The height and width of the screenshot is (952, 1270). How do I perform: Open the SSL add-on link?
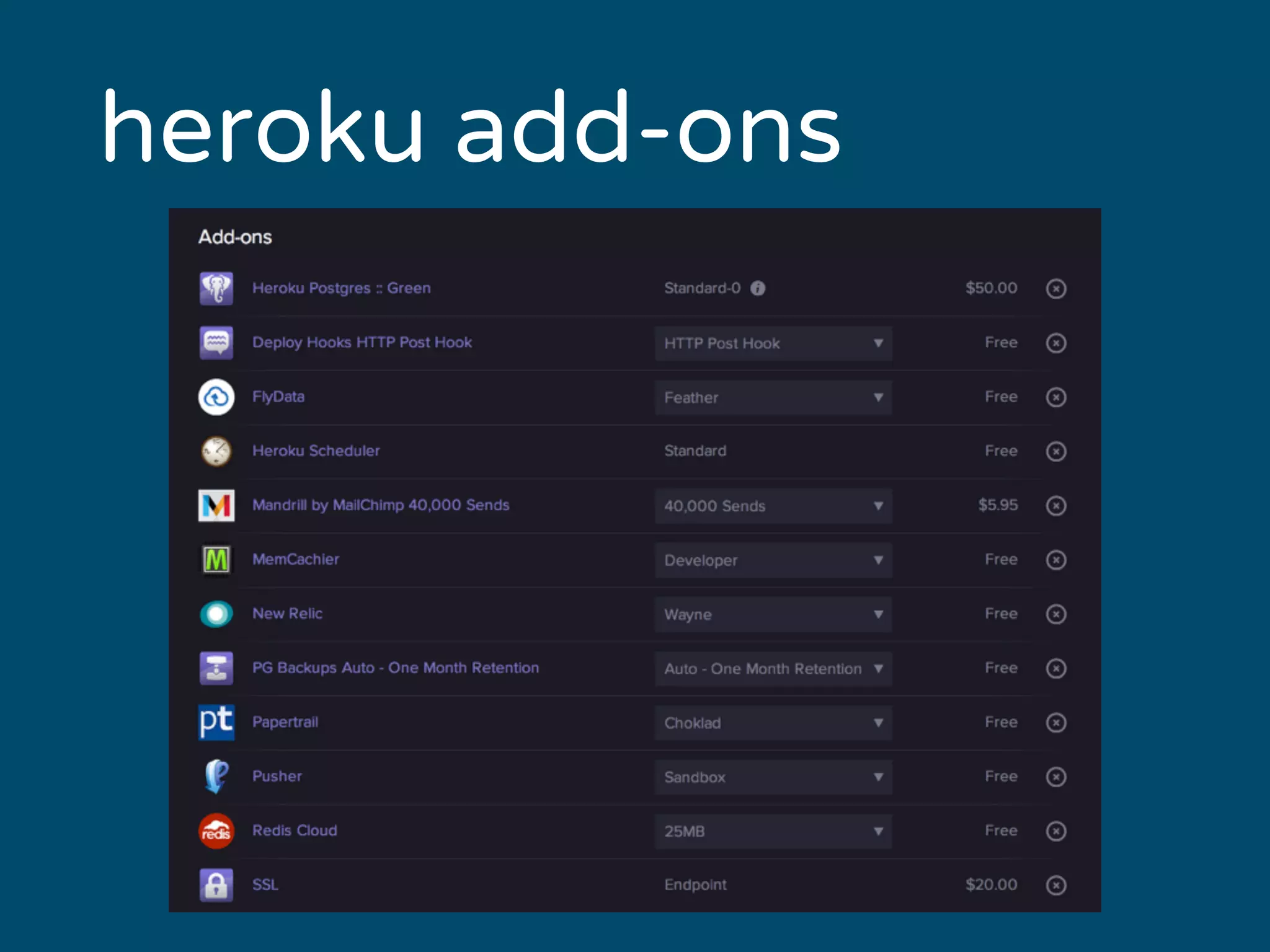tap(265, 884)
